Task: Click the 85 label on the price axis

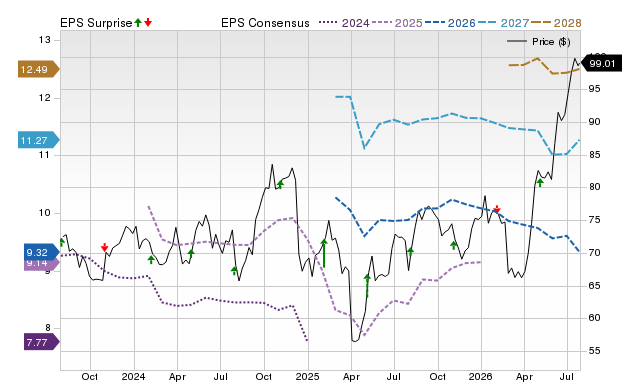Action: (x=594, y=155)
